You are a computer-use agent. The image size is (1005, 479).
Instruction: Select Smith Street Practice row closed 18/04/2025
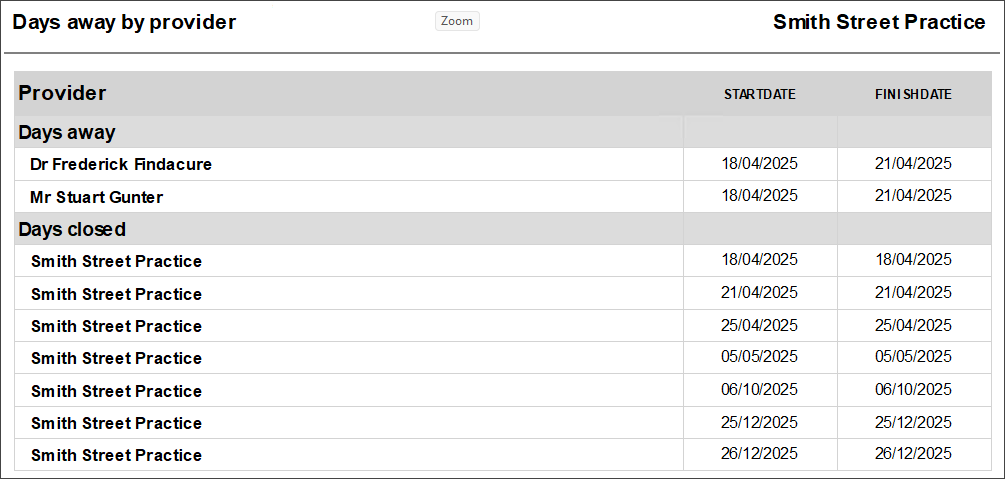tap(502, 261)
